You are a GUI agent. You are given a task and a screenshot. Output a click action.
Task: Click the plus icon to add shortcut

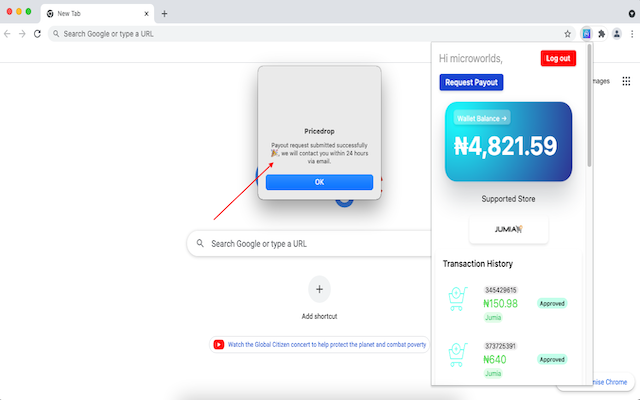click(x=319, y=290)
